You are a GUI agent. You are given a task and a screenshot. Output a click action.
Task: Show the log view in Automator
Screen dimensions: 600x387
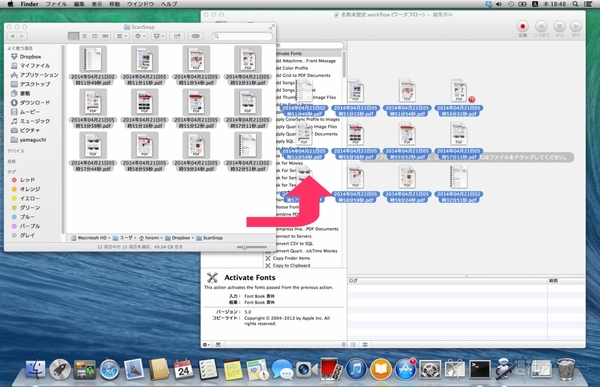353,345
